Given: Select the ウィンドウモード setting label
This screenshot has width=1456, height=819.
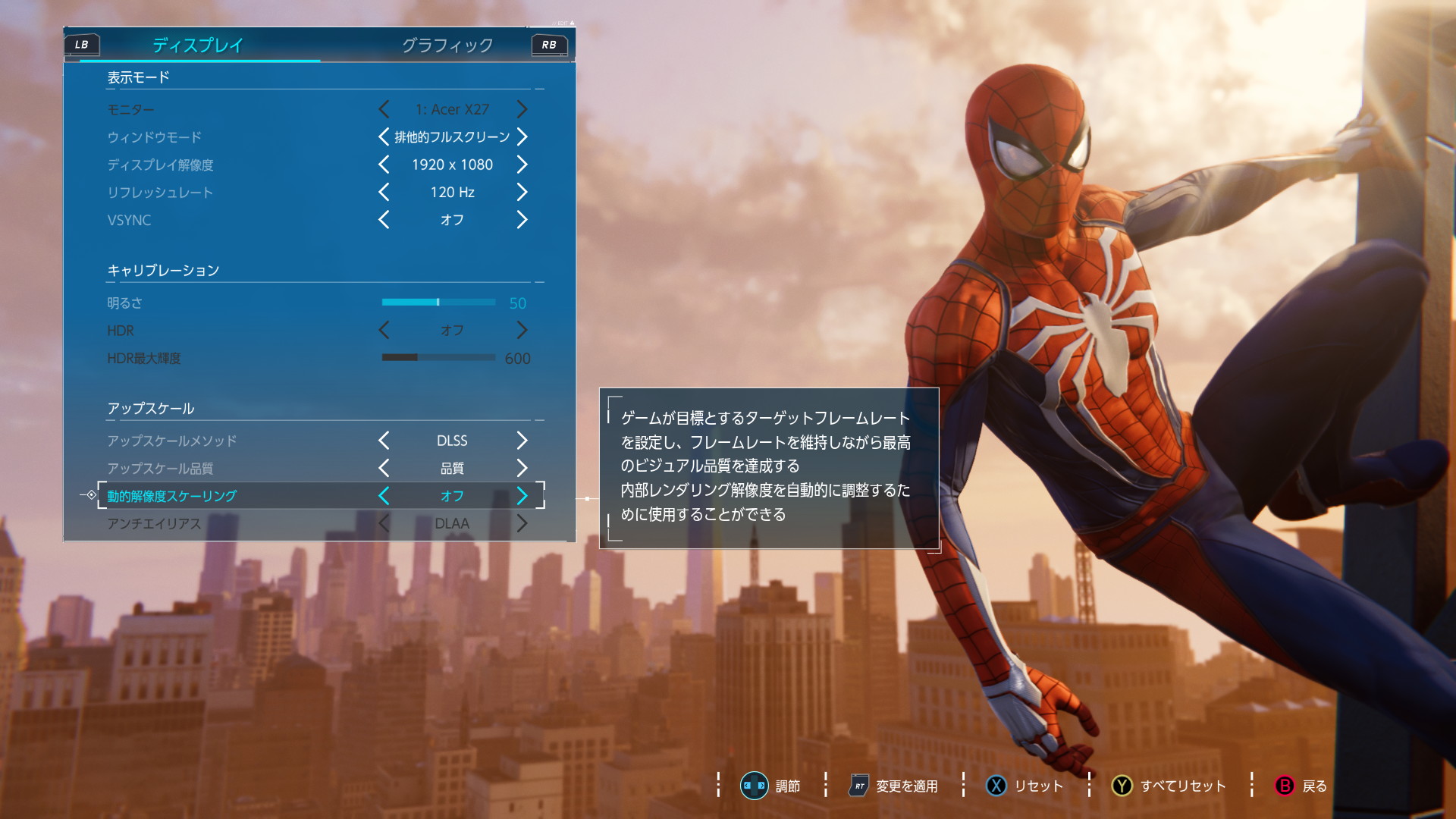Looking at the screenshot, I should 154,137.
